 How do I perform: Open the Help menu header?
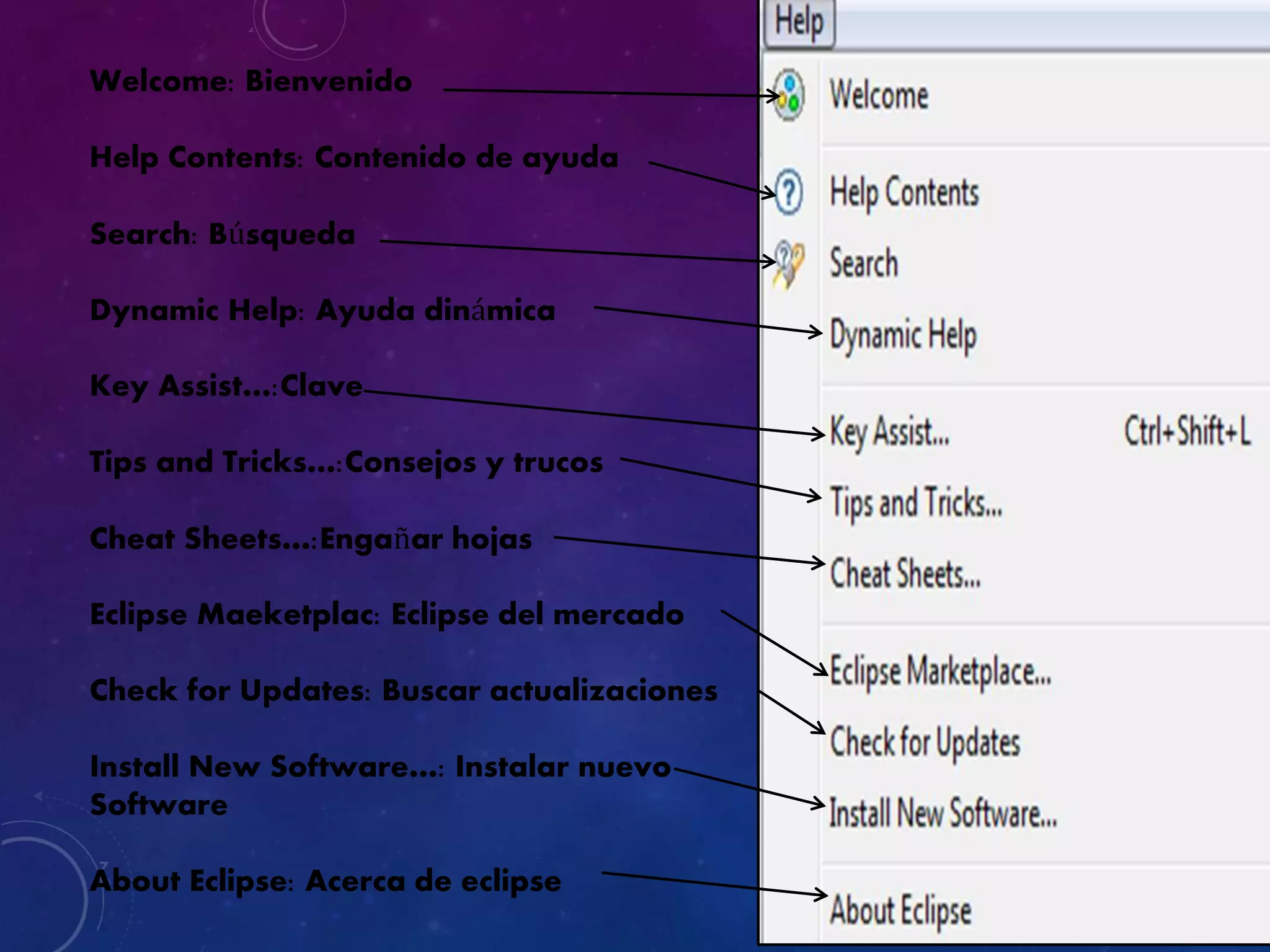[800, 22]
